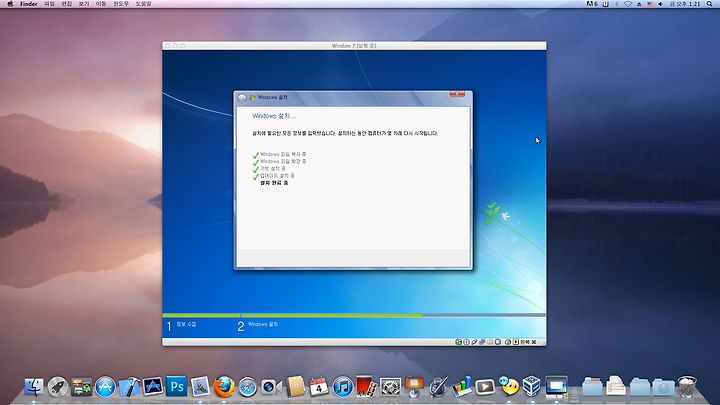Launch Xcode from the Dock

[x=129, y=387]
